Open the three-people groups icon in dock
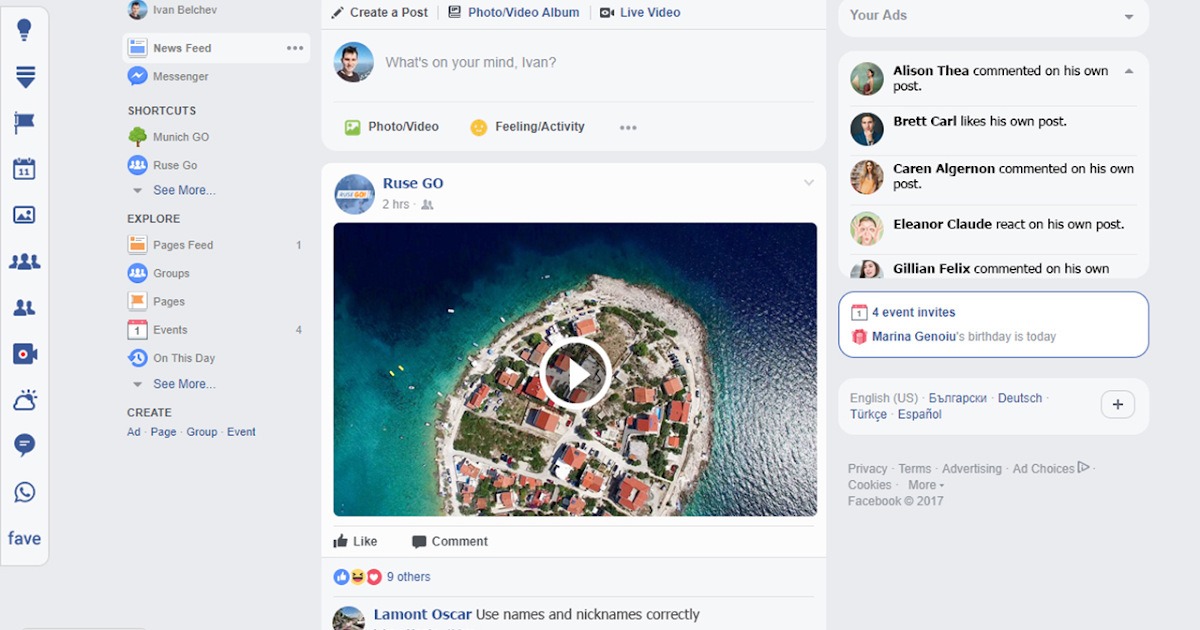Viewport: 1200px width, 630px height. tap(25, 262)
